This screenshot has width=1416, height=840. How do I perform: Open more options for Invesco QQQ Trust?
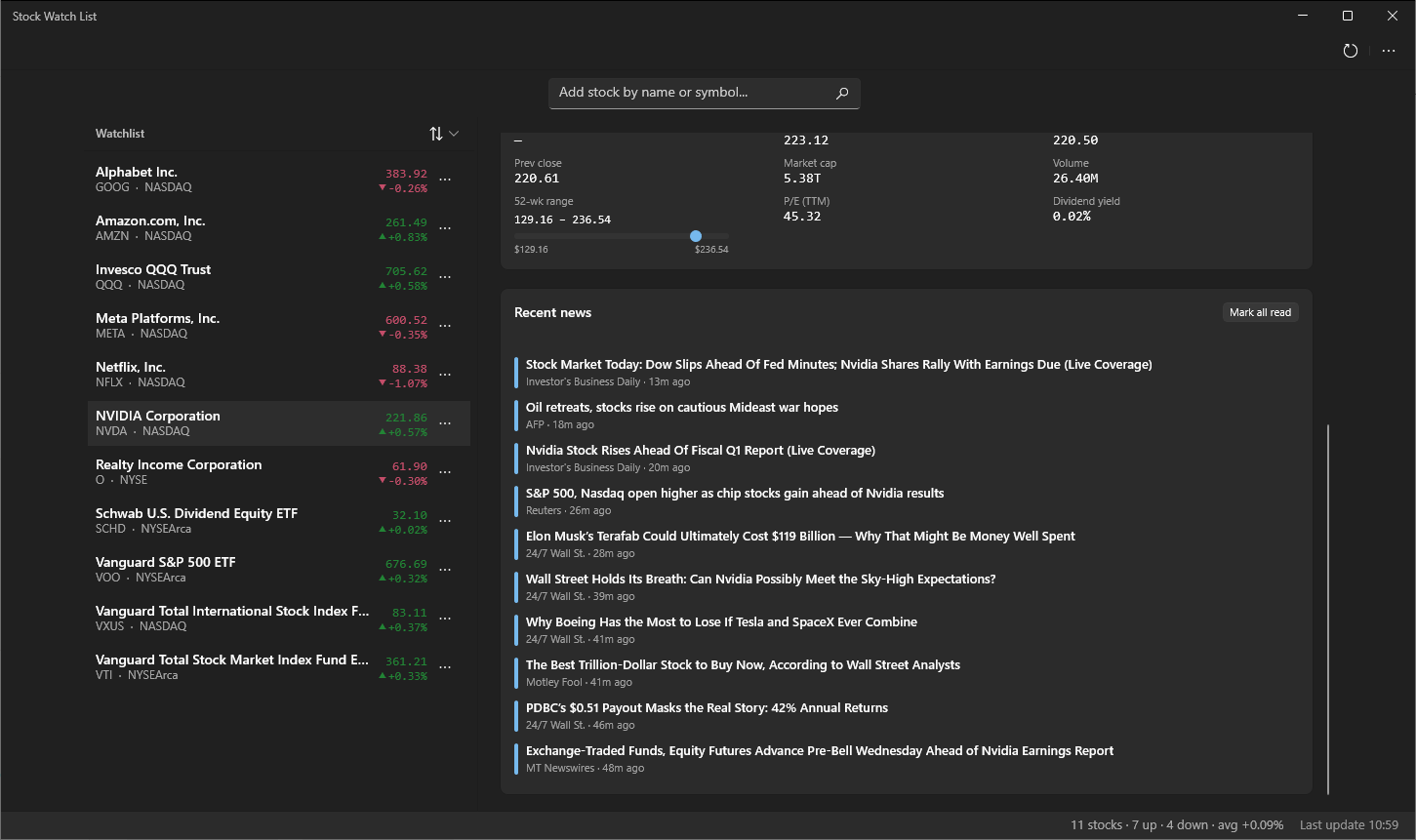445,277
